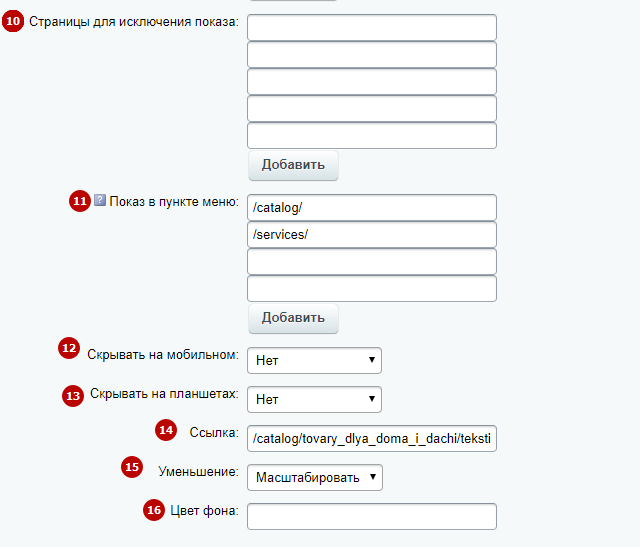The height and width of the screenshot is (547, 640).
Task: Open the "Скрывать на планшетах" dropdown
Action: pos(314,399)
